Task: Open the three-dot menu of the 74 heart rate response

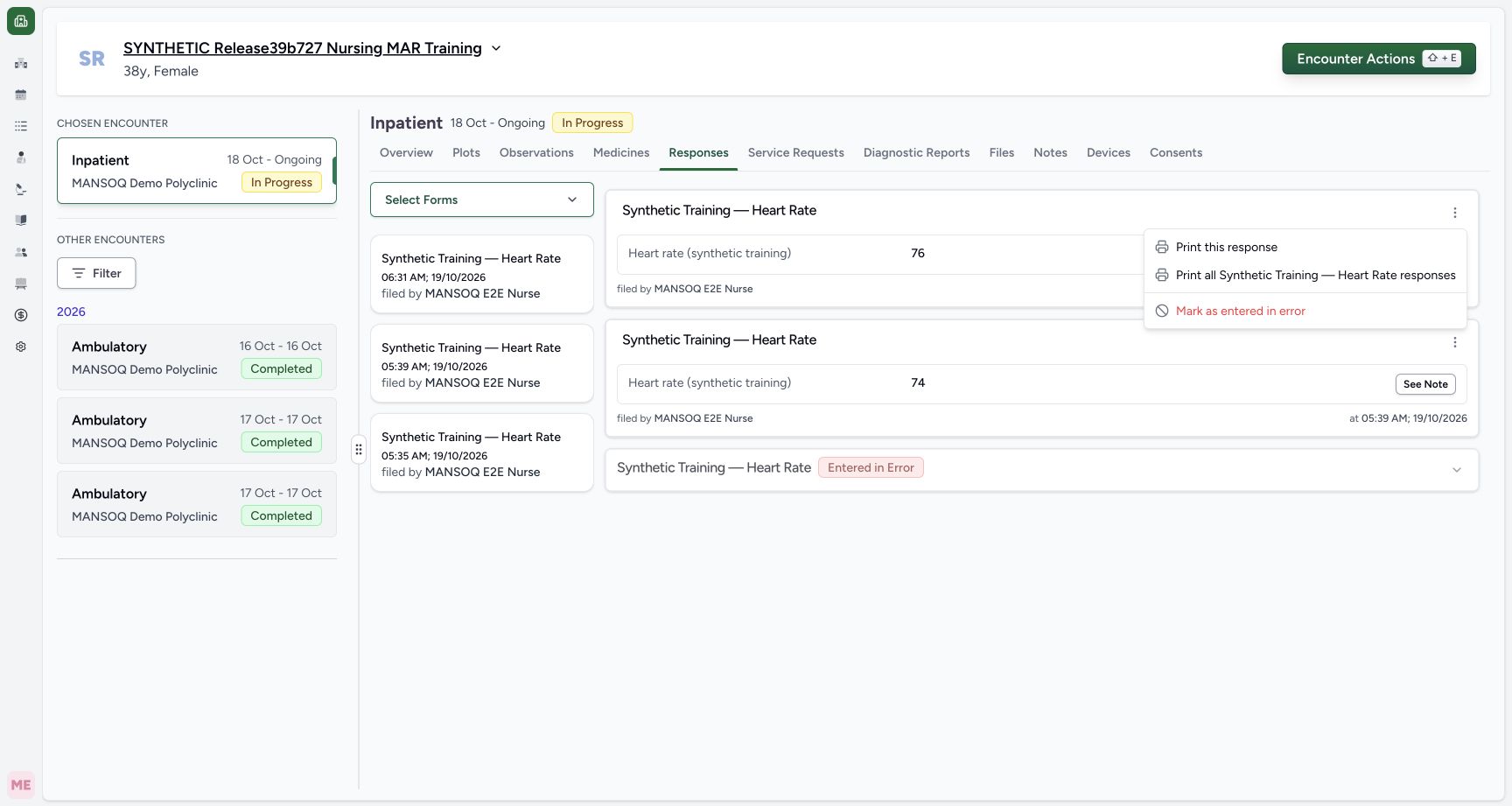Action: (x=1454, y=342)
